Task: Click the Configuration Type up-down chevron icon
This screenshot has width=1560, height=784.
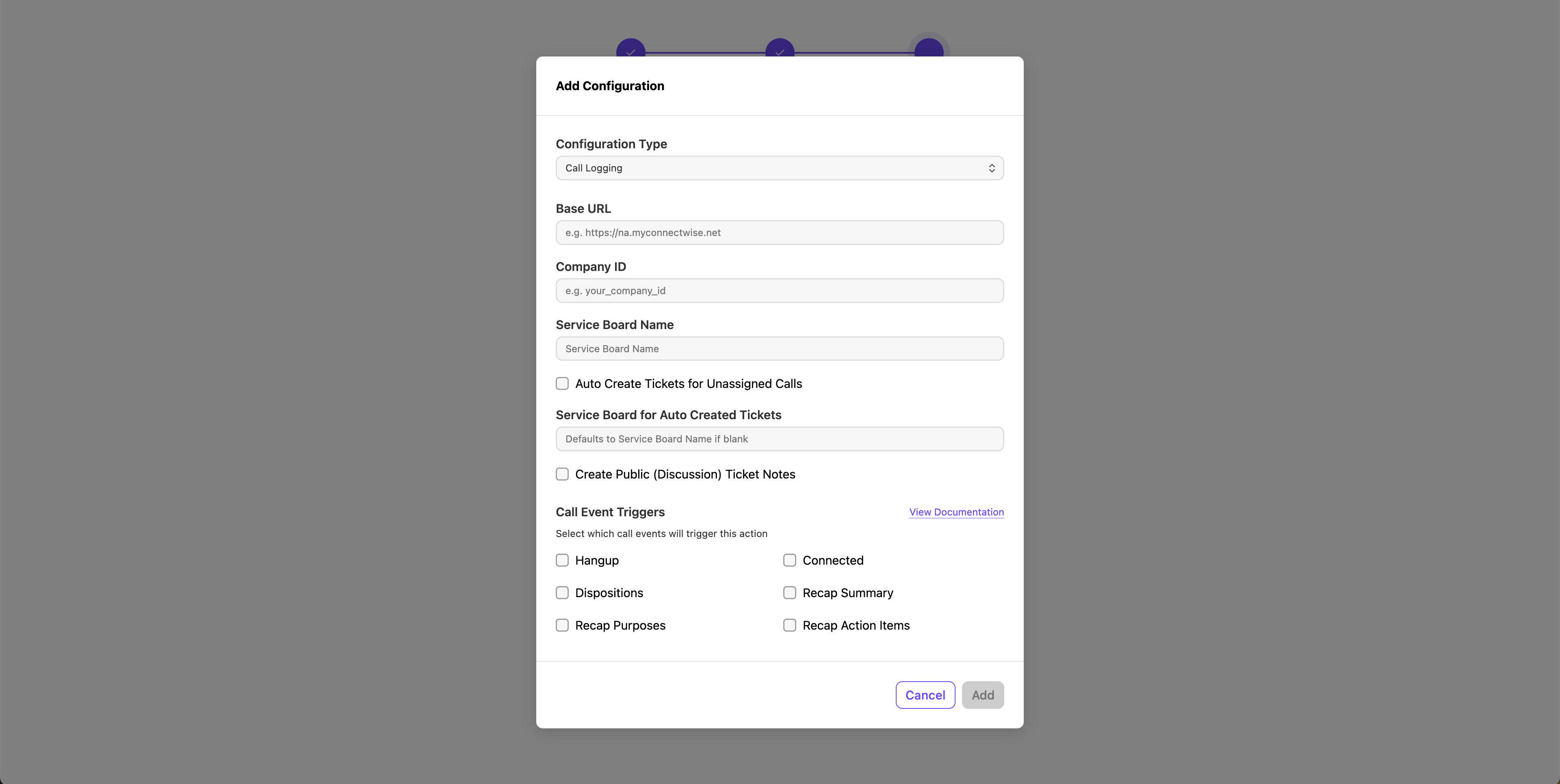Action: 991,168
